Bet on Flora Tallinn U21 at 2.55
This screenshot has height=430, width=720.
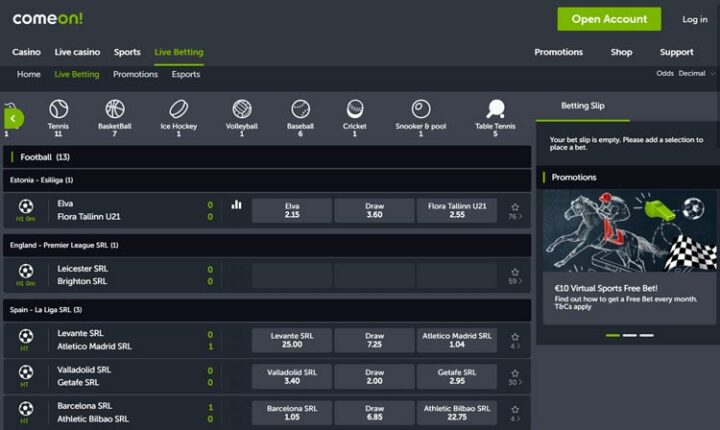457,210
